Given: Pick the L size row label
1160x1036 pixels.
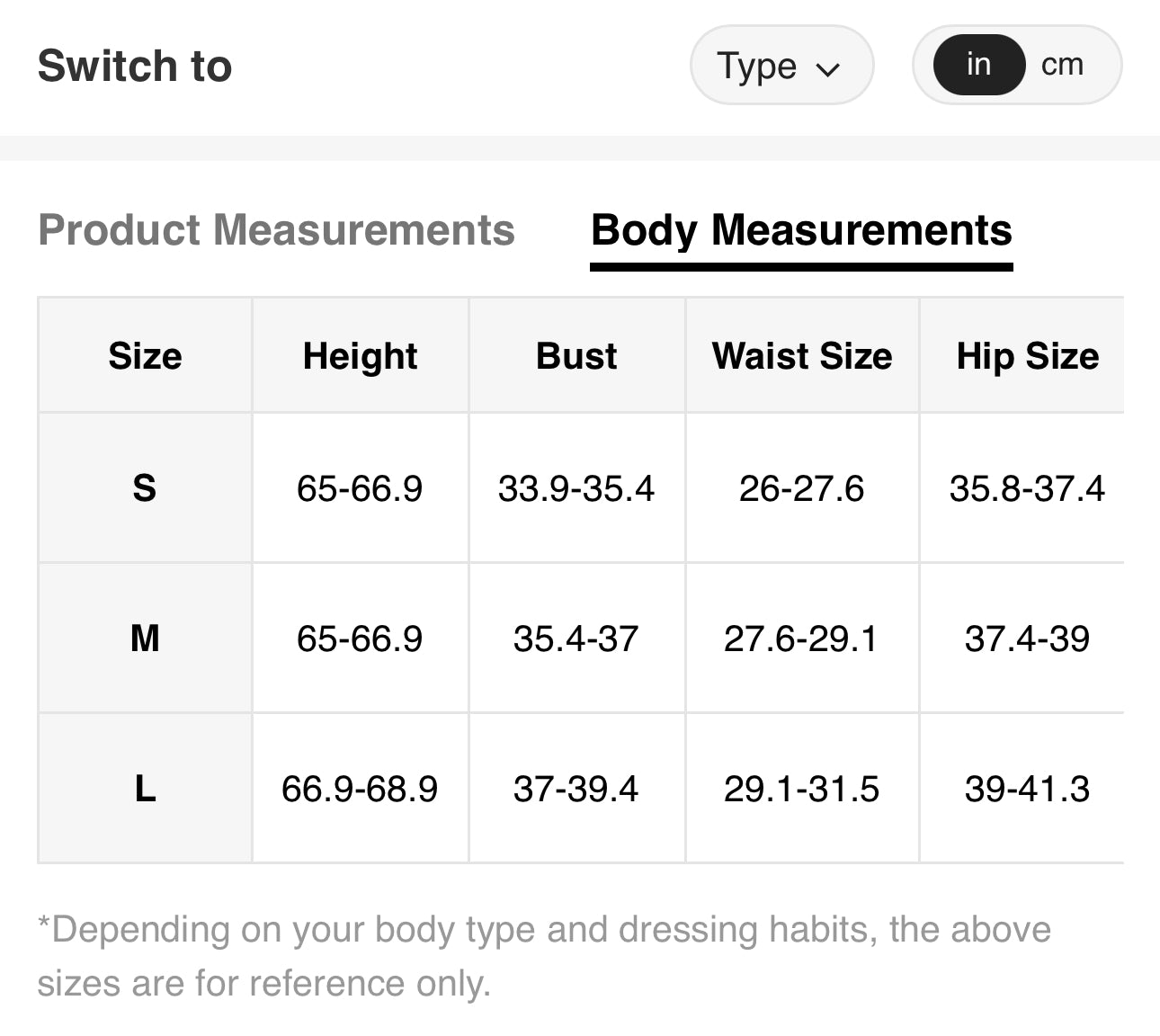Looking at the screenshot, I should [145, 789].
